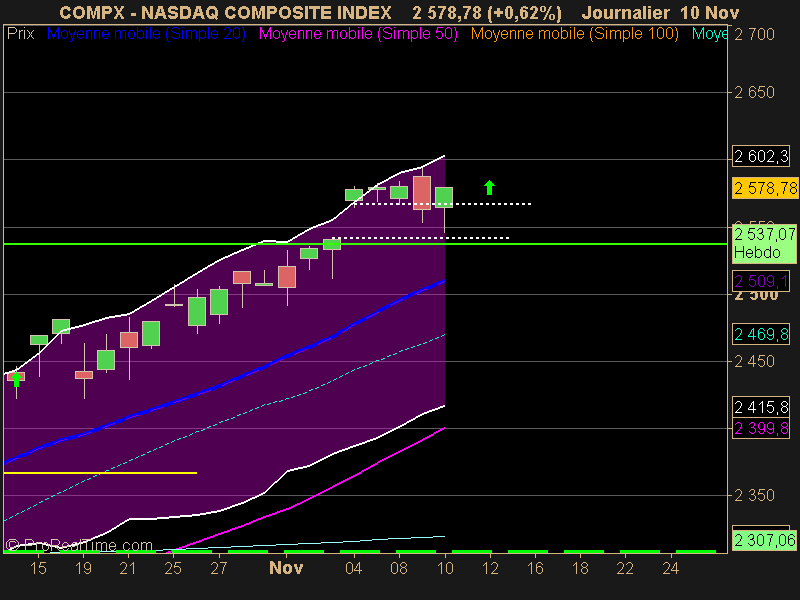
Task: Click the chart title 'COMPX - NASDAQ COMPOSITE INDEX'
Action: click(226, 12)
